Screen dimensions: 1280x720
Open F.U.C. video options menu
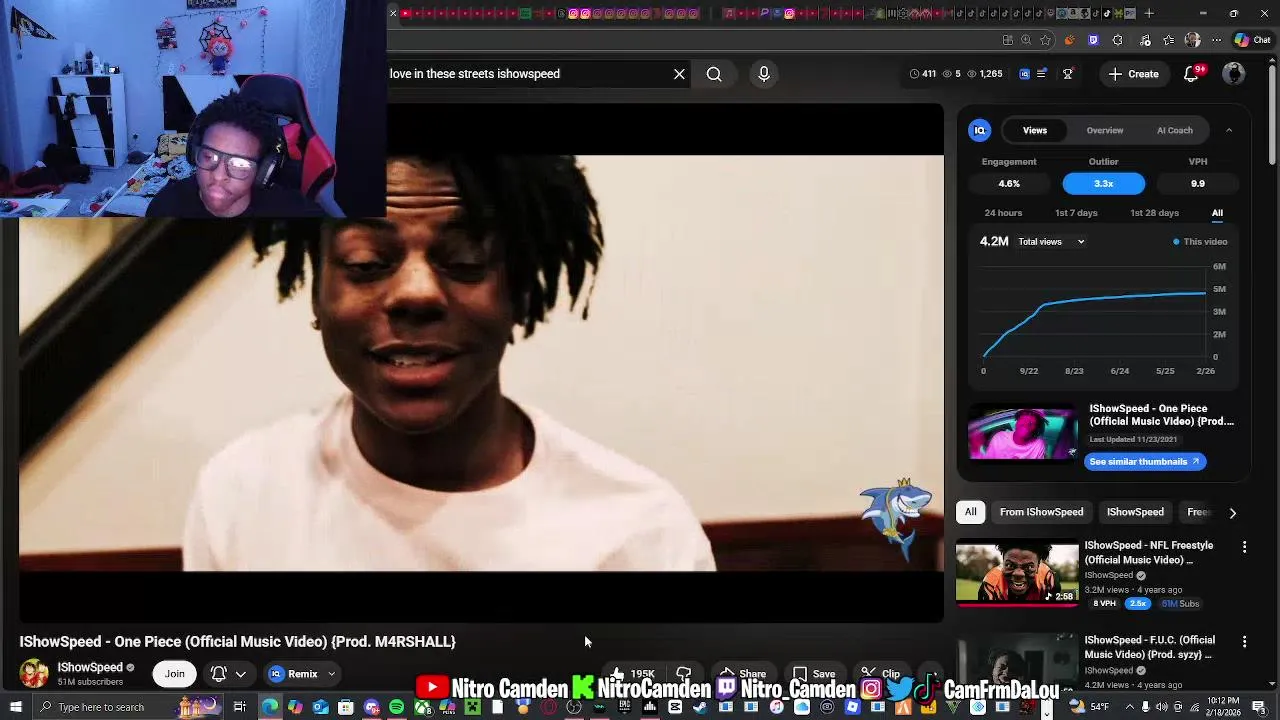[x=1244, y=642]
